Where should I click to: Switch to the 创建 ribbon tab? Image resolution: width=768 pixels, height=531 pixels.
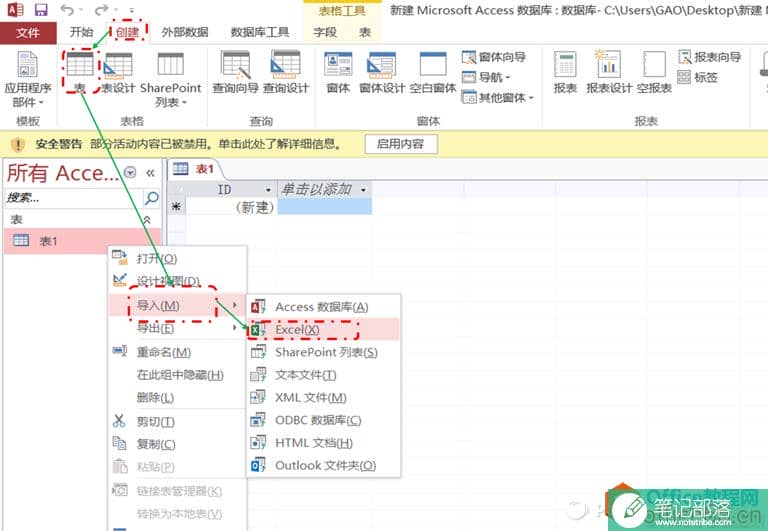pos(127,32)
